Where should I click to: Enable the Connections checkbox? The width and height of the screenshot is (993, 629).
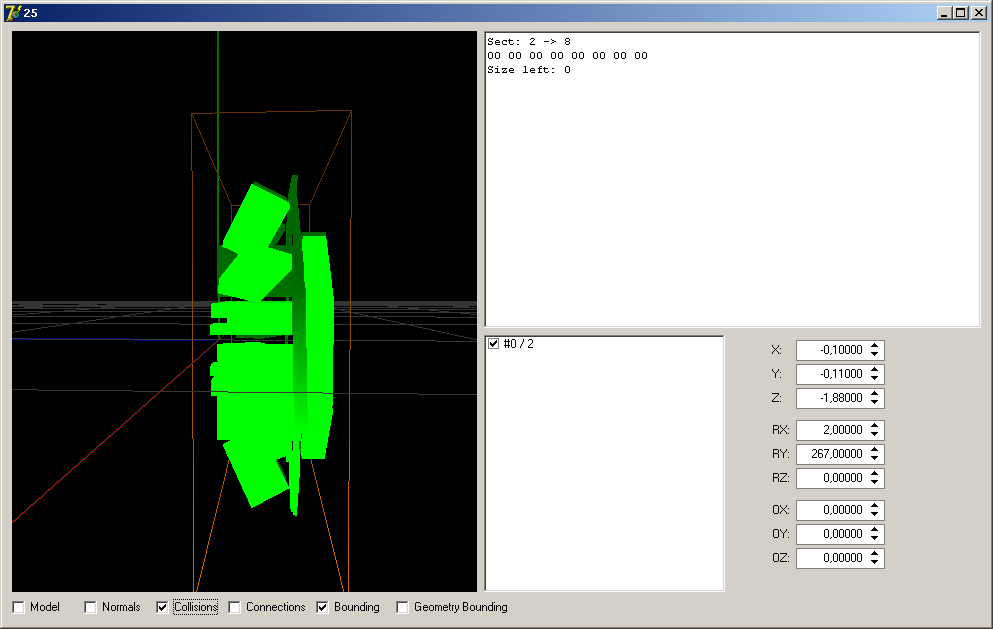point(235,607)
